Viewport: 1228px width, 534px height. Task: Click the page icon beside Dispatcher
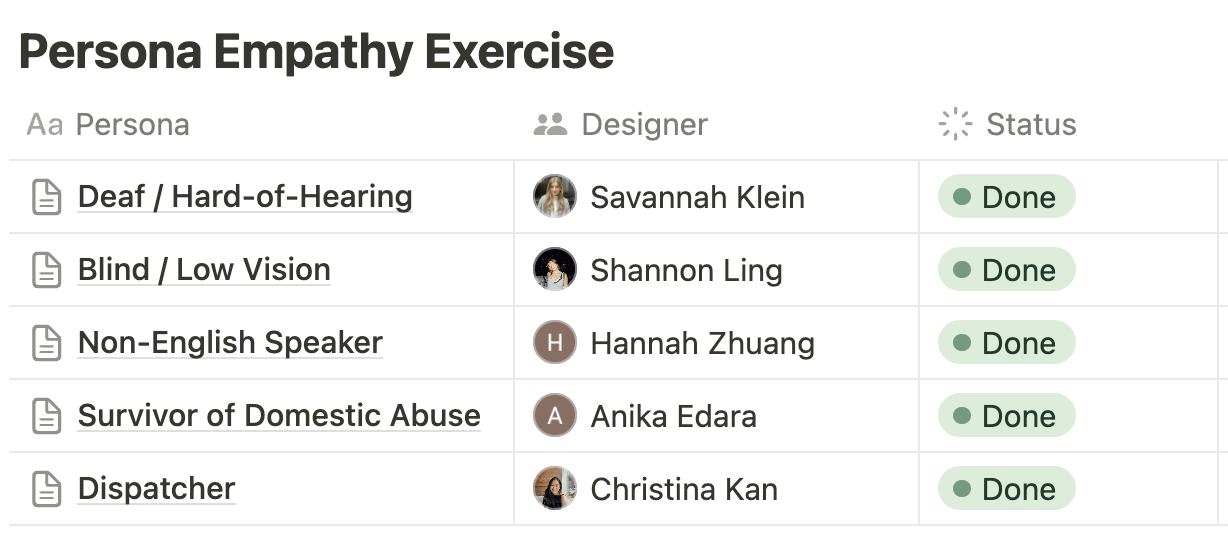point(47,489)
